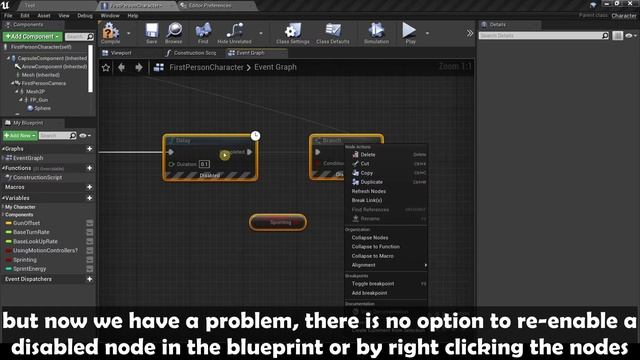This screenshot has width=640, height=360.
Task: Open Class Settings
Action: pos(293,33)
